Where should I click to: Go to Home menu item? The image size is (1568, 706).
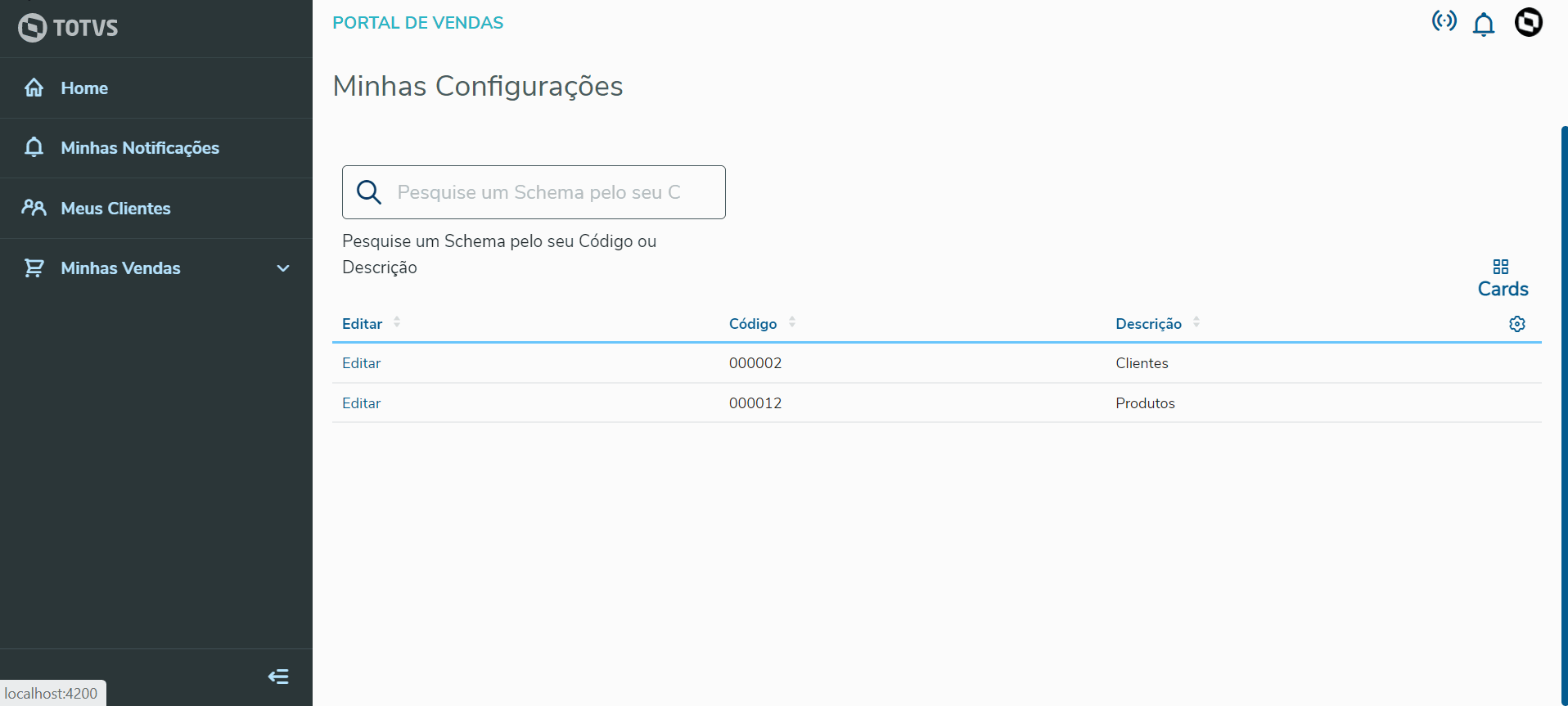click(x=84, y=88)
